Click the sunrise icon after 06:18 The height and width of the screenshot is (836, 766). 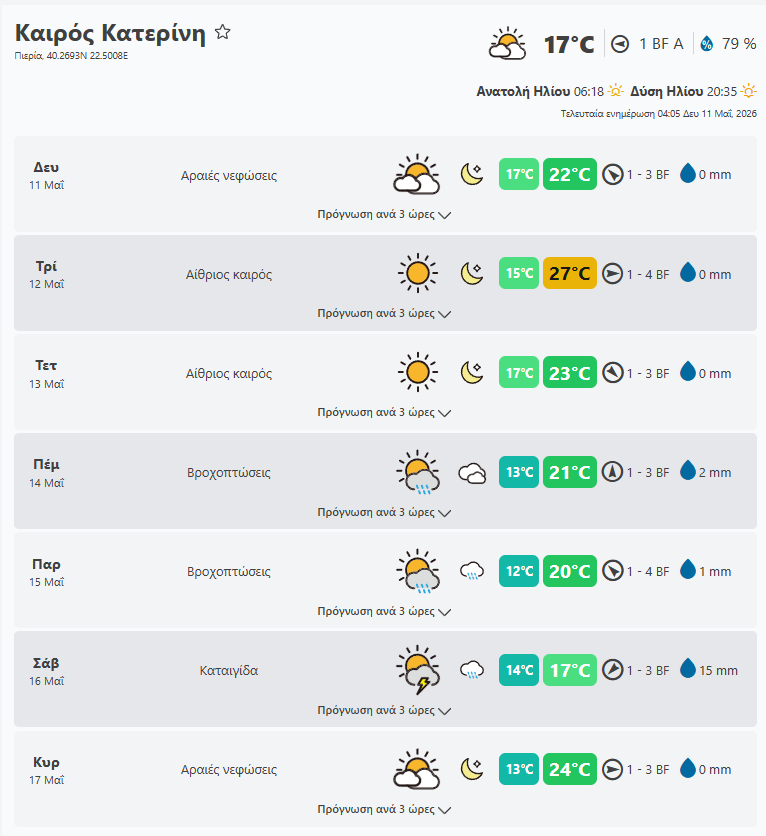pyautogui.click(x=616, y=91)
